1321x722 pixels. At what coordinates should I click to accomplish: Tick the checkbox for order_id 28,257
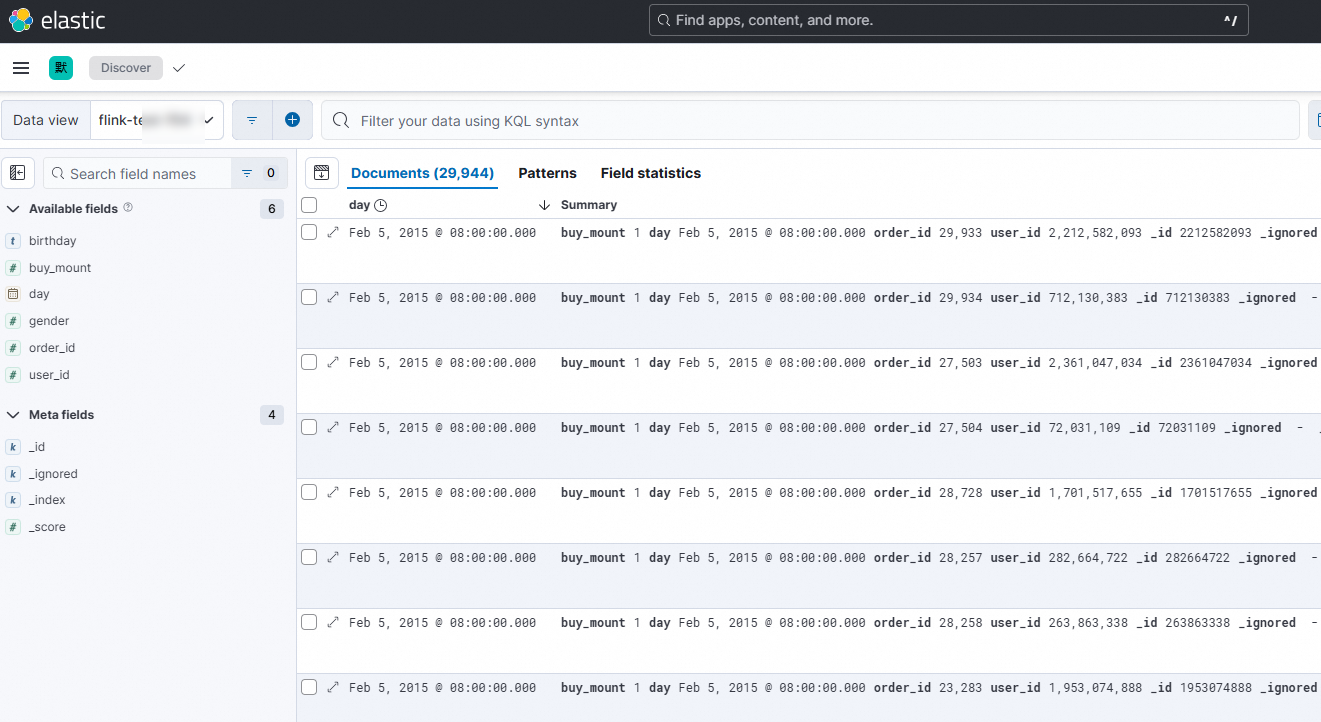pos(309,557)
